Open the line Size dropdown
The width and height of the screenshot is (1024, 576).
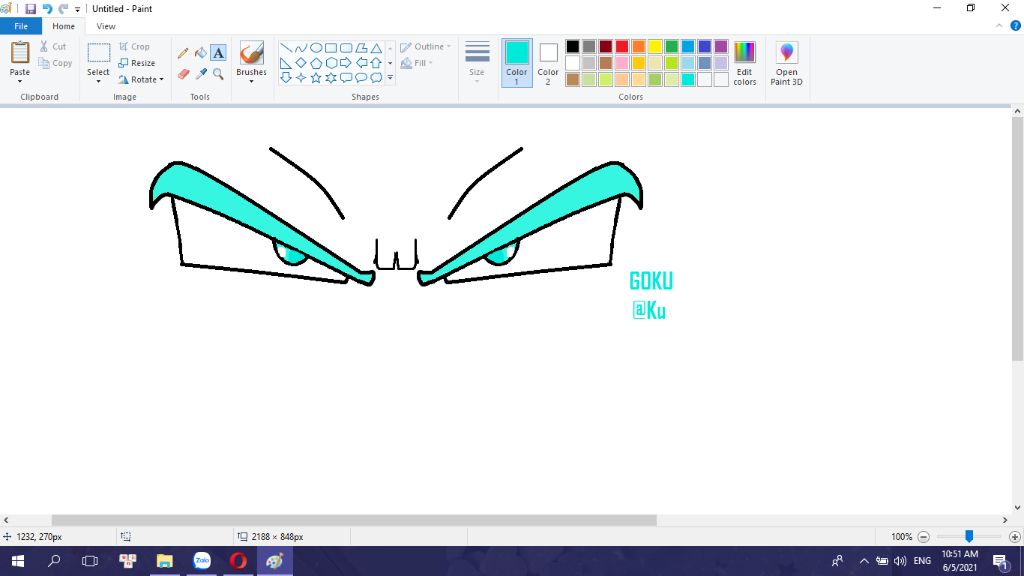(x=477, y=63)
